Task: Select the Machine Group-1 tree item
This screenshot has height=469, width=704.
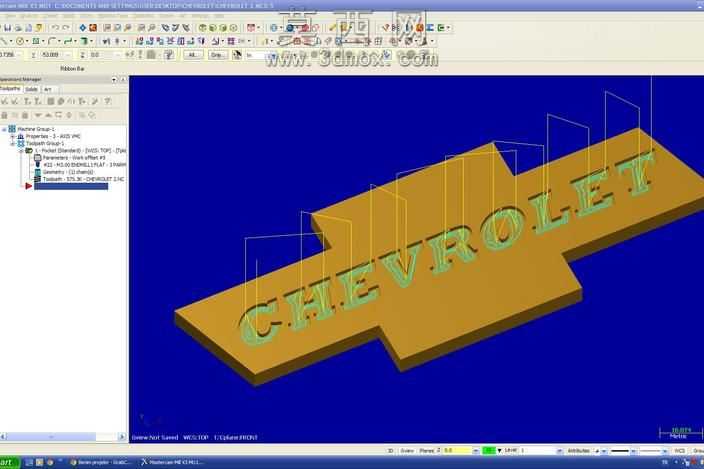Action: click(x=36, y=129)
